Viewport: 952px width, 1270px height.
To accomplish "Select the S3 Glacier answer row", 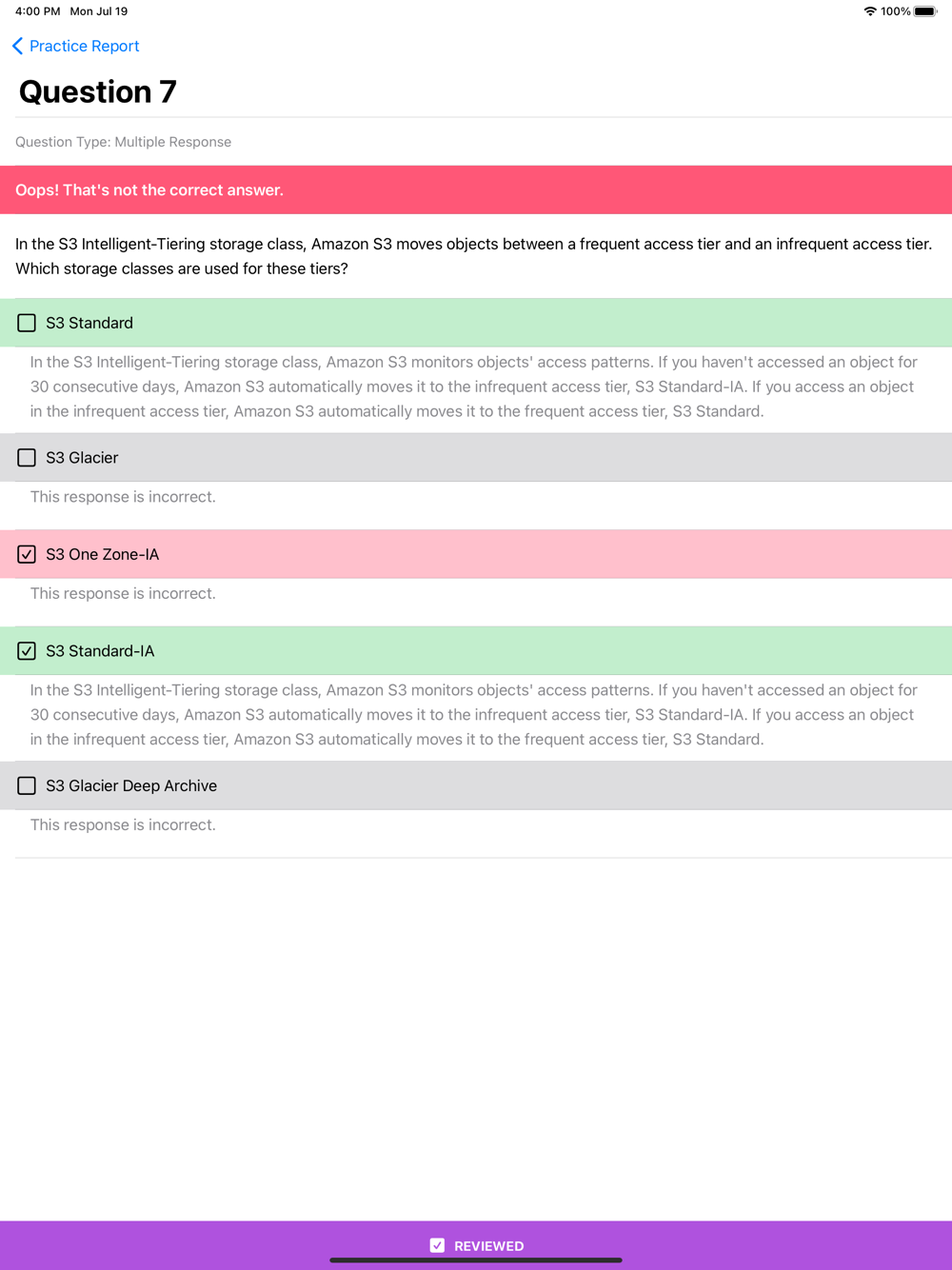I will 476,458.
